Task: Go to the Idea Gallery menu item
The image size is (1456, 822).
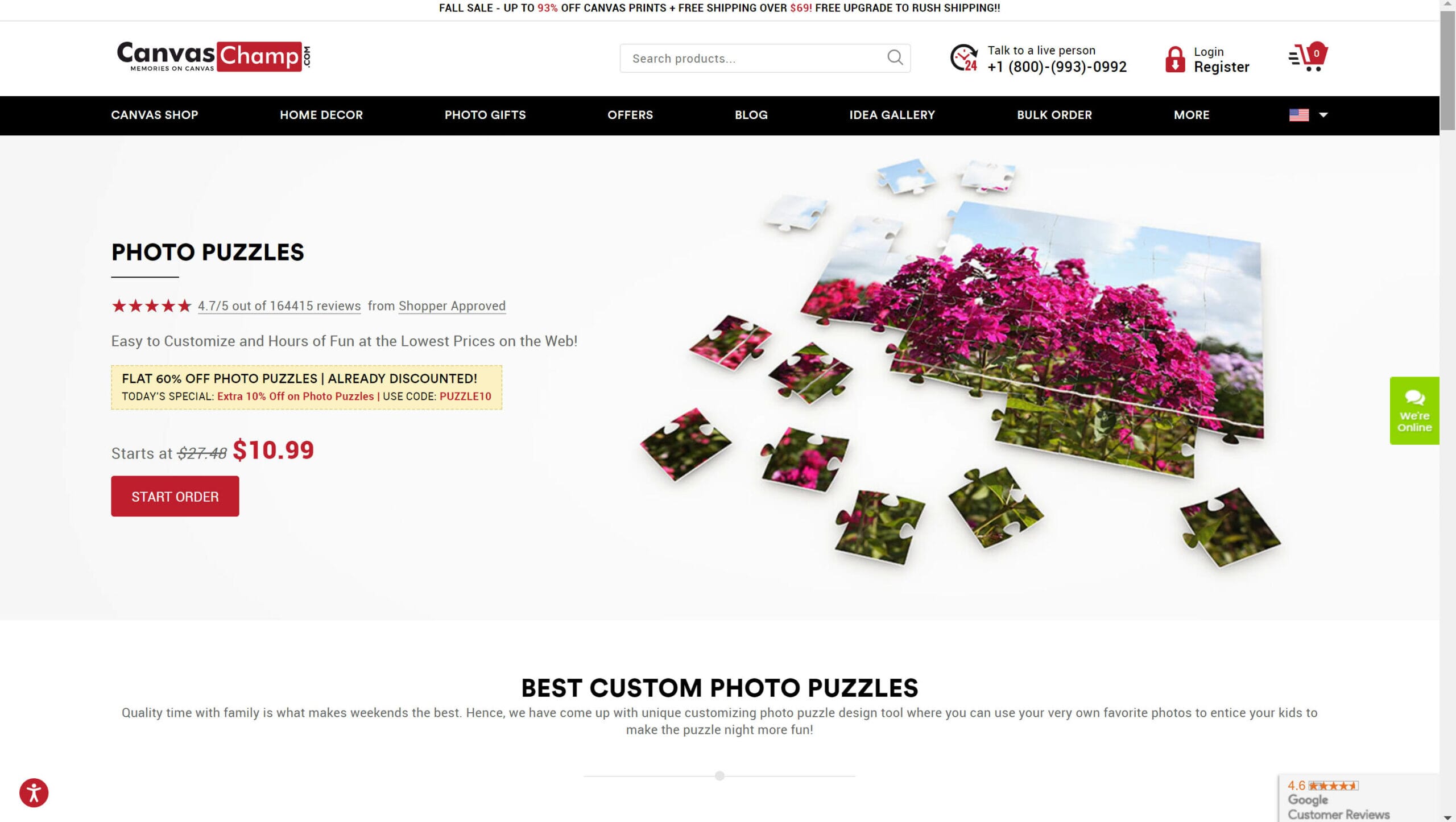Action: (x=892, y=115)
